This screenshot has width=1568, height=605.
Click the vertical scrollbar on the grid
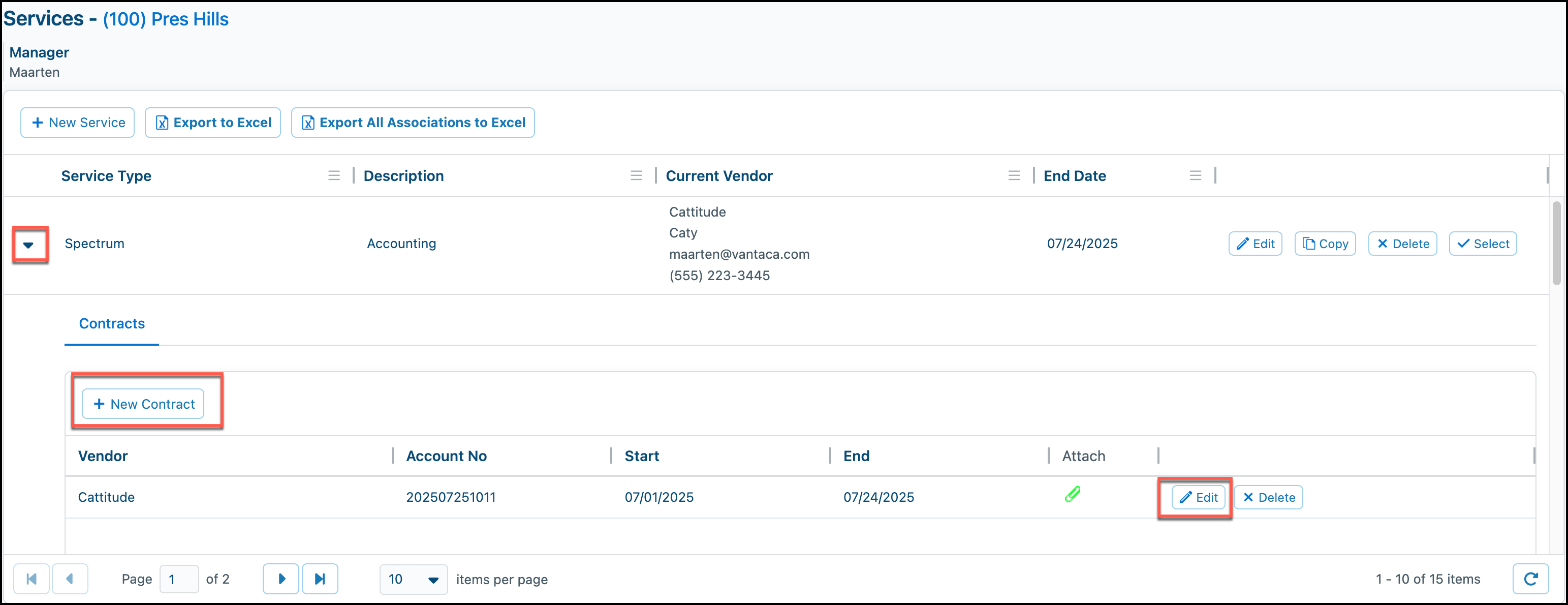1556,244
